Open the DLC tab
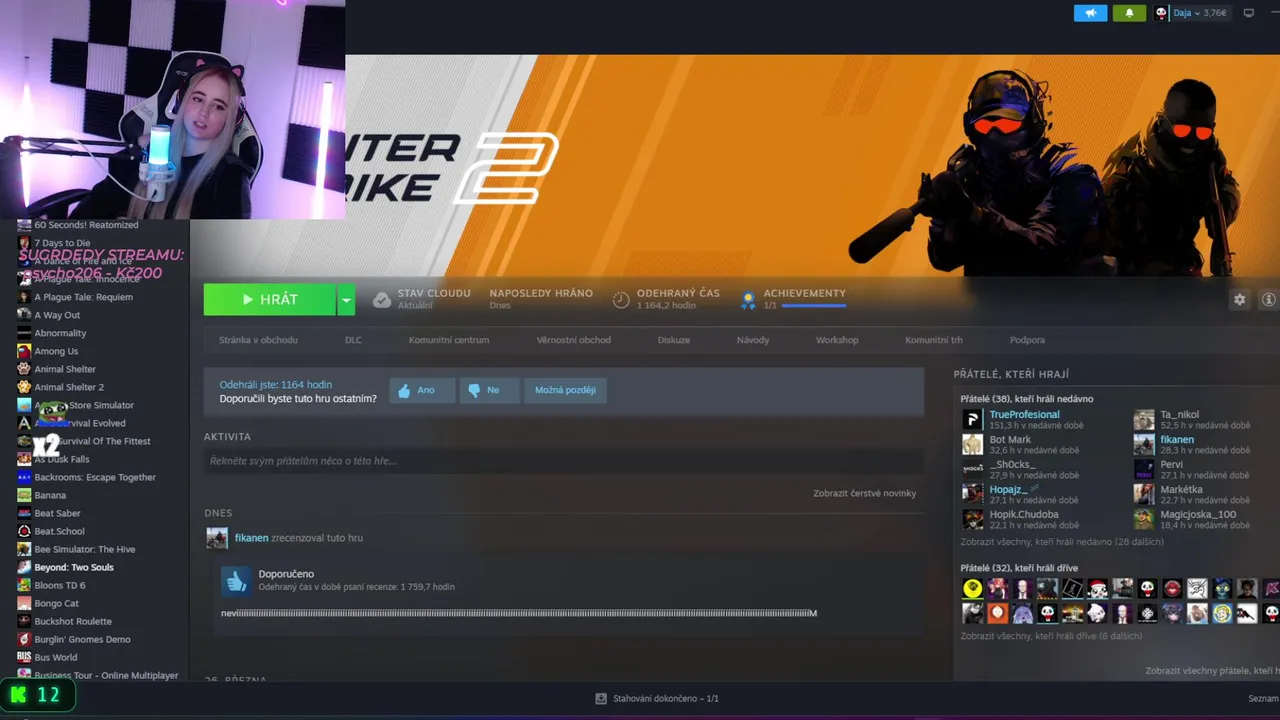 tap(353, 340)
